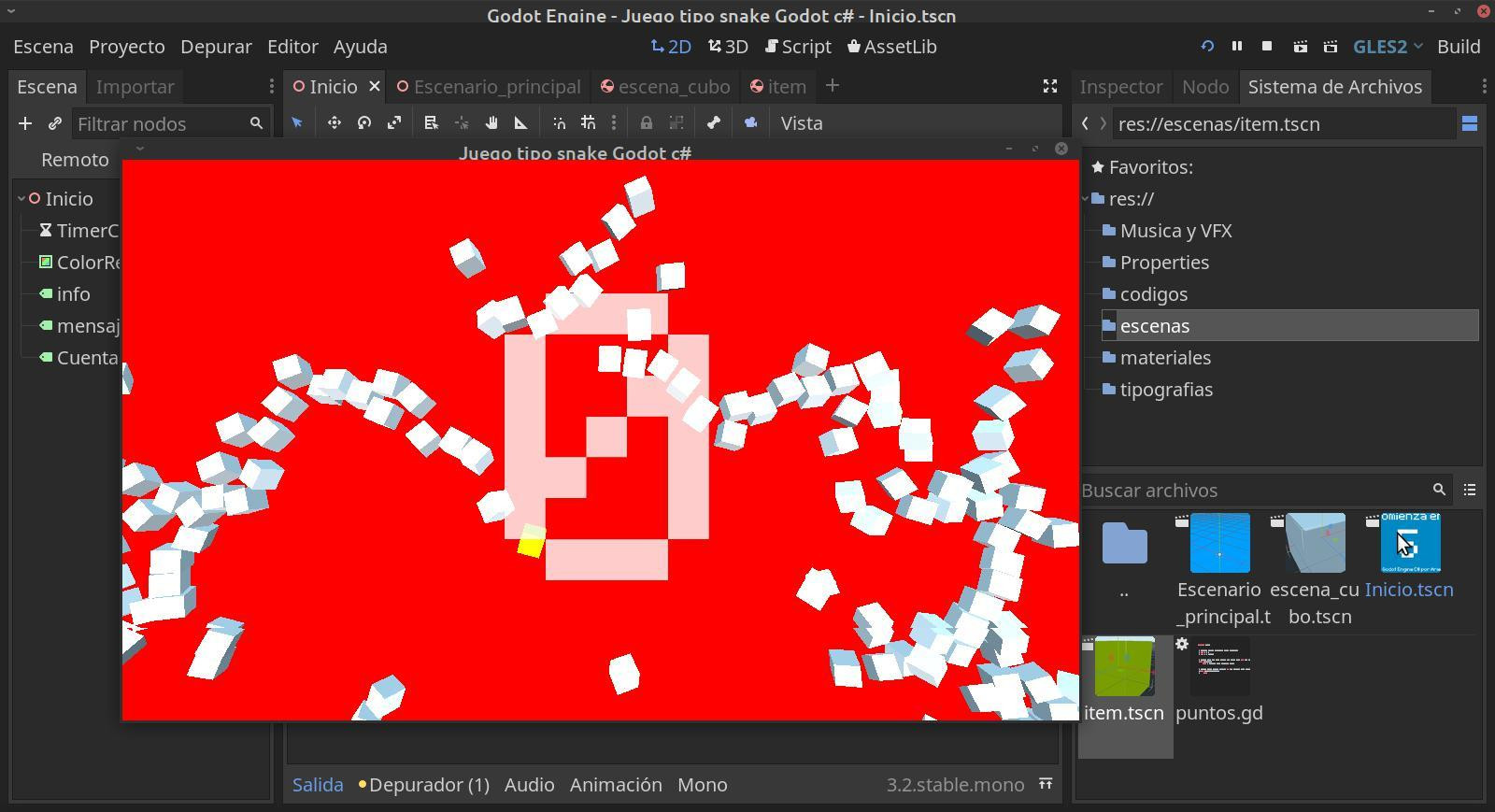Collapse the res:// folder tree
The height and width of the screenshot is (812, 1495).
[x=1085, y=199]
